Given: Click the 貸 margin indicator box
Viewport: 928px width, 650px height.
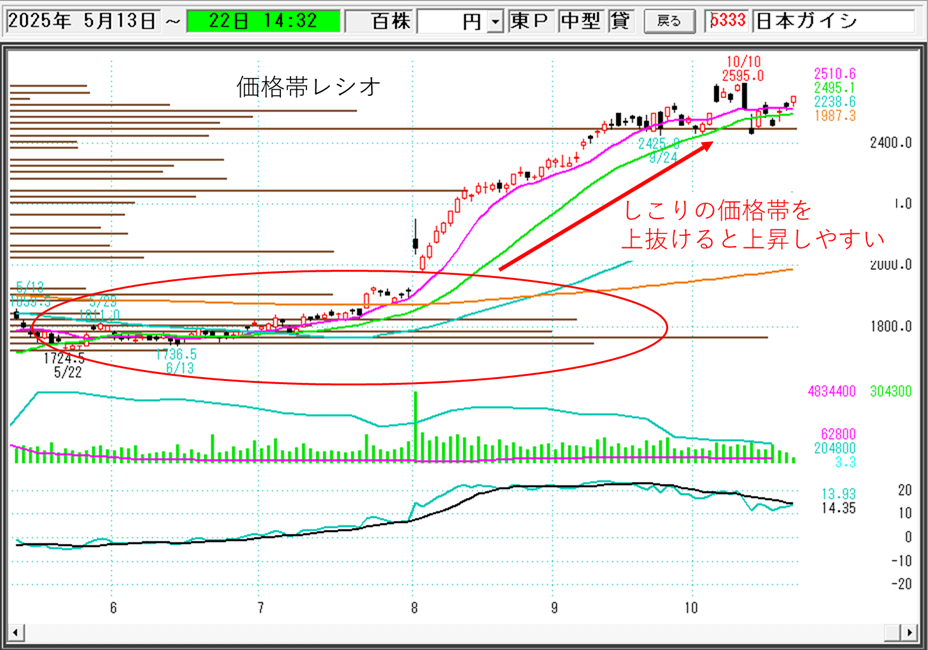Looking at the screenshot, I should click(620, 21).
